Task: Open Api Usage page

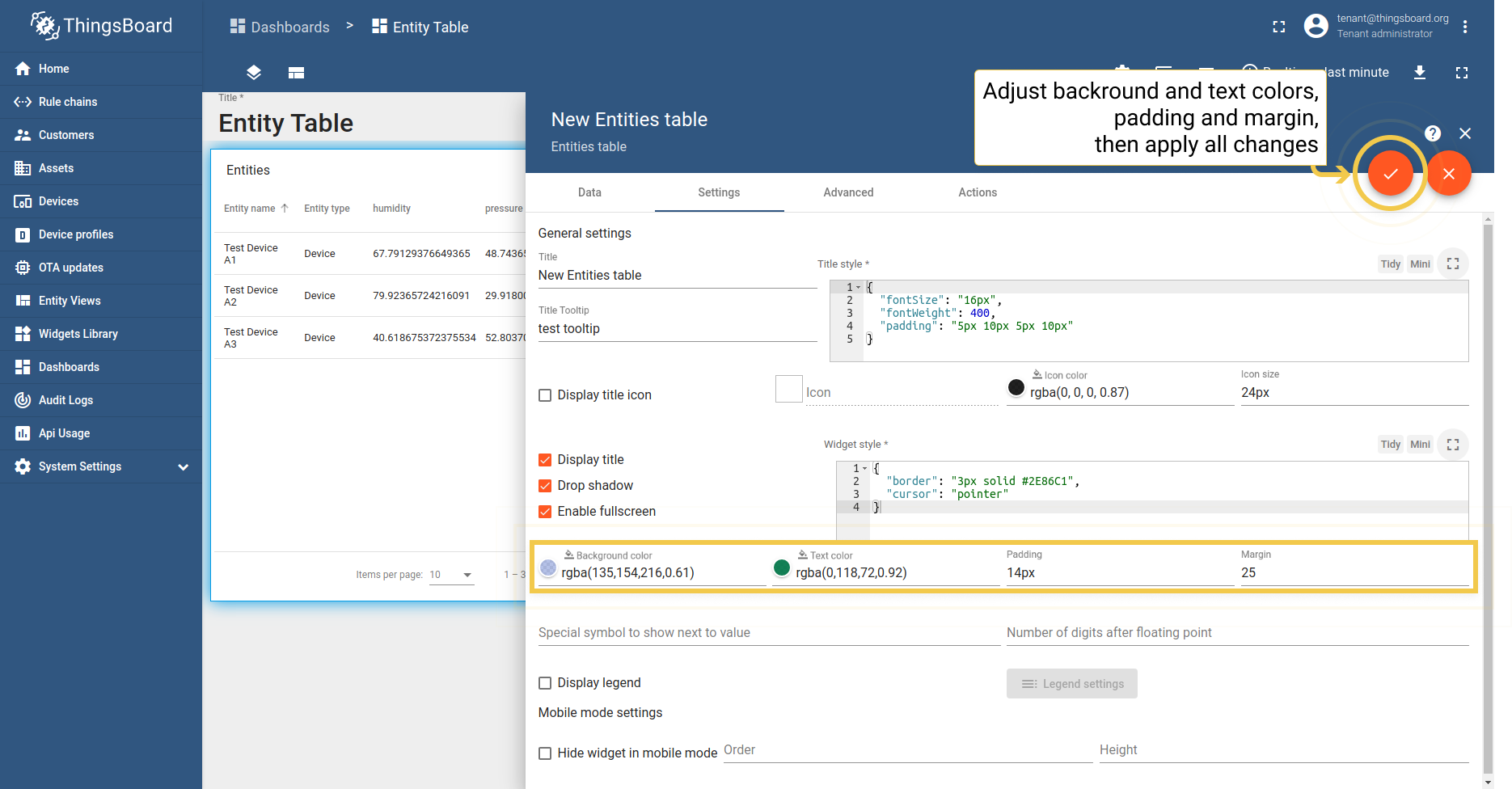Action: (101, 433)
